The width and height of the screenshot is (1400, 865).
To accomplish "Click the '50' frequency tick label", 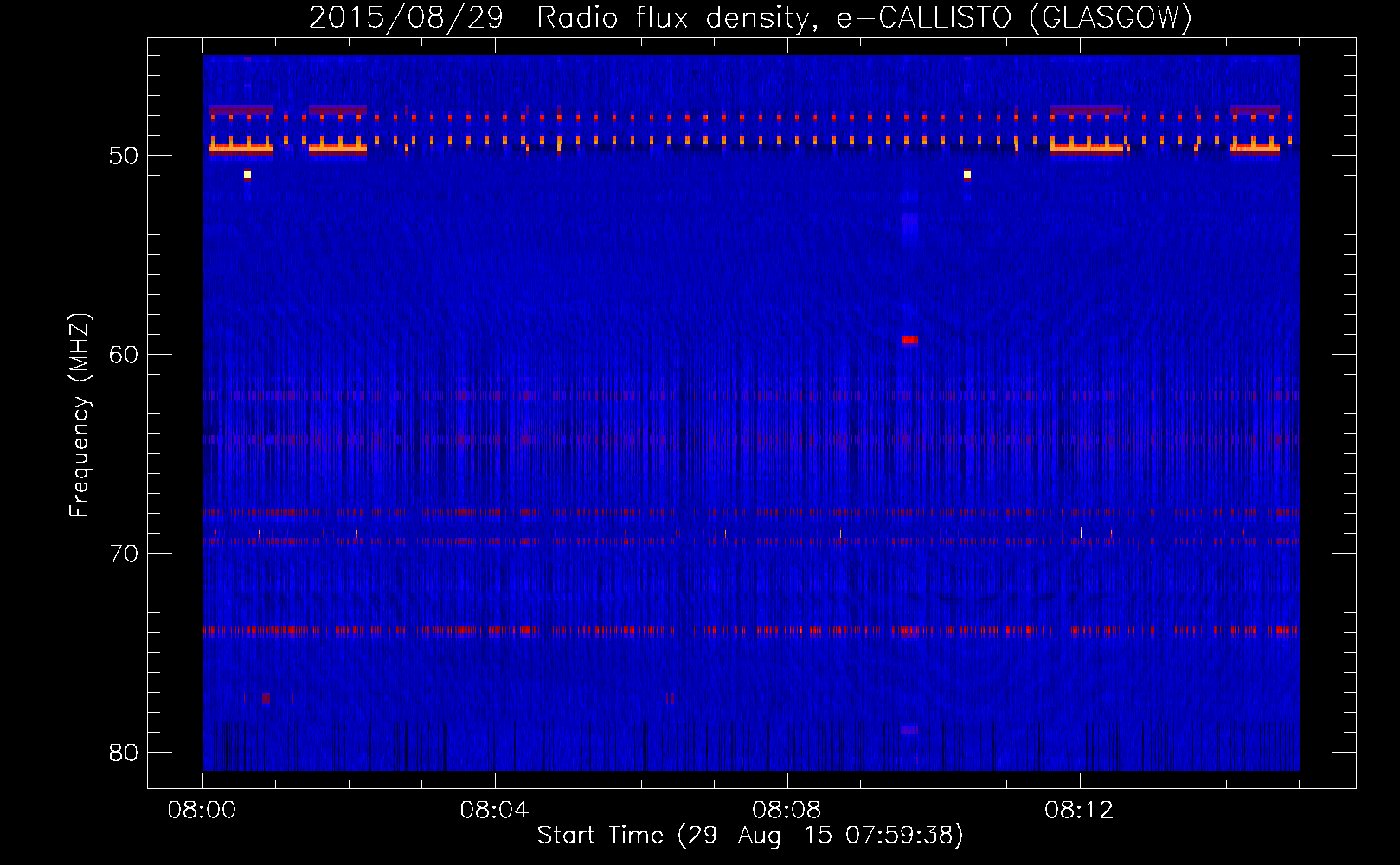I will (x=124, y=156).
